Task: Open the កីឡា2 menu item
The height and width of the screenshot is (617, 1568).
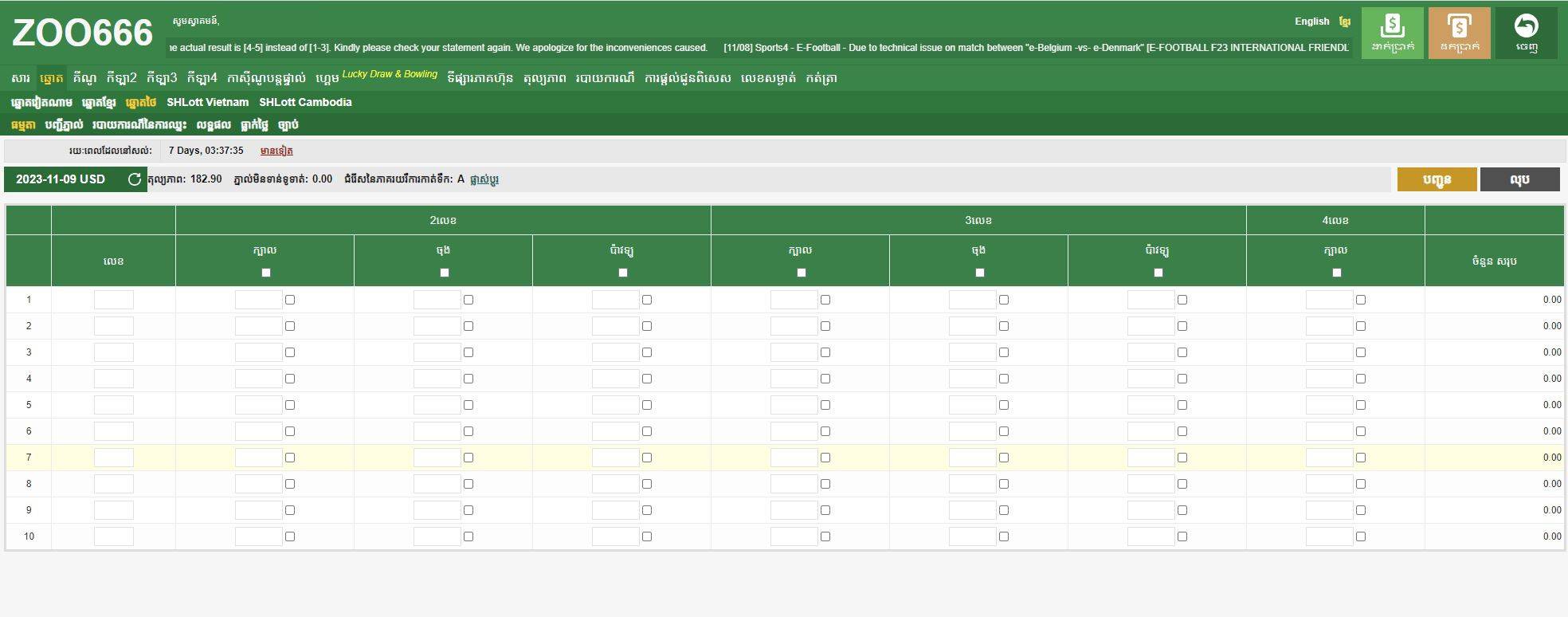Action: pos(121,78)
